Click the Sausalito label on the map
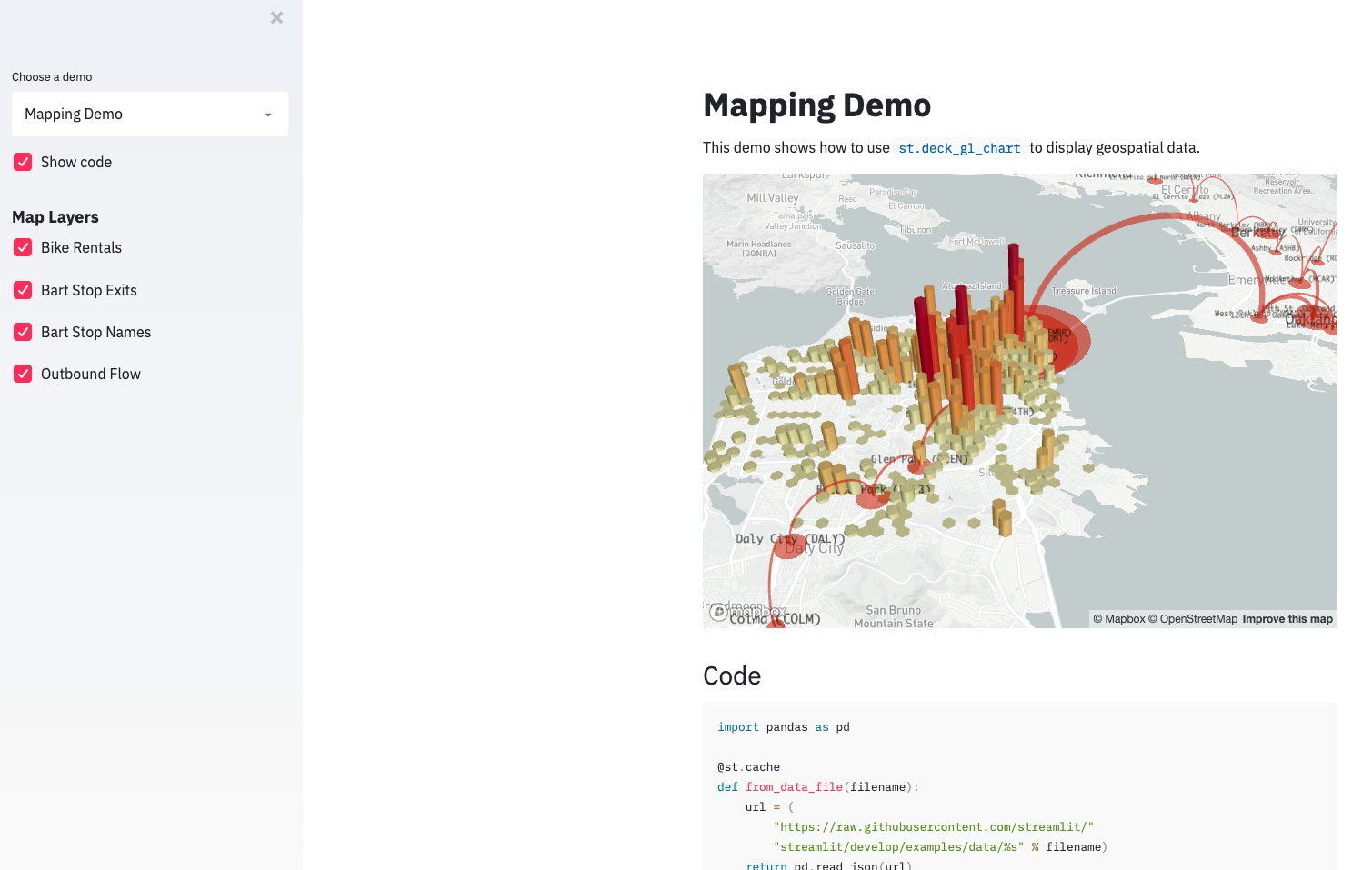 point(855,245)
